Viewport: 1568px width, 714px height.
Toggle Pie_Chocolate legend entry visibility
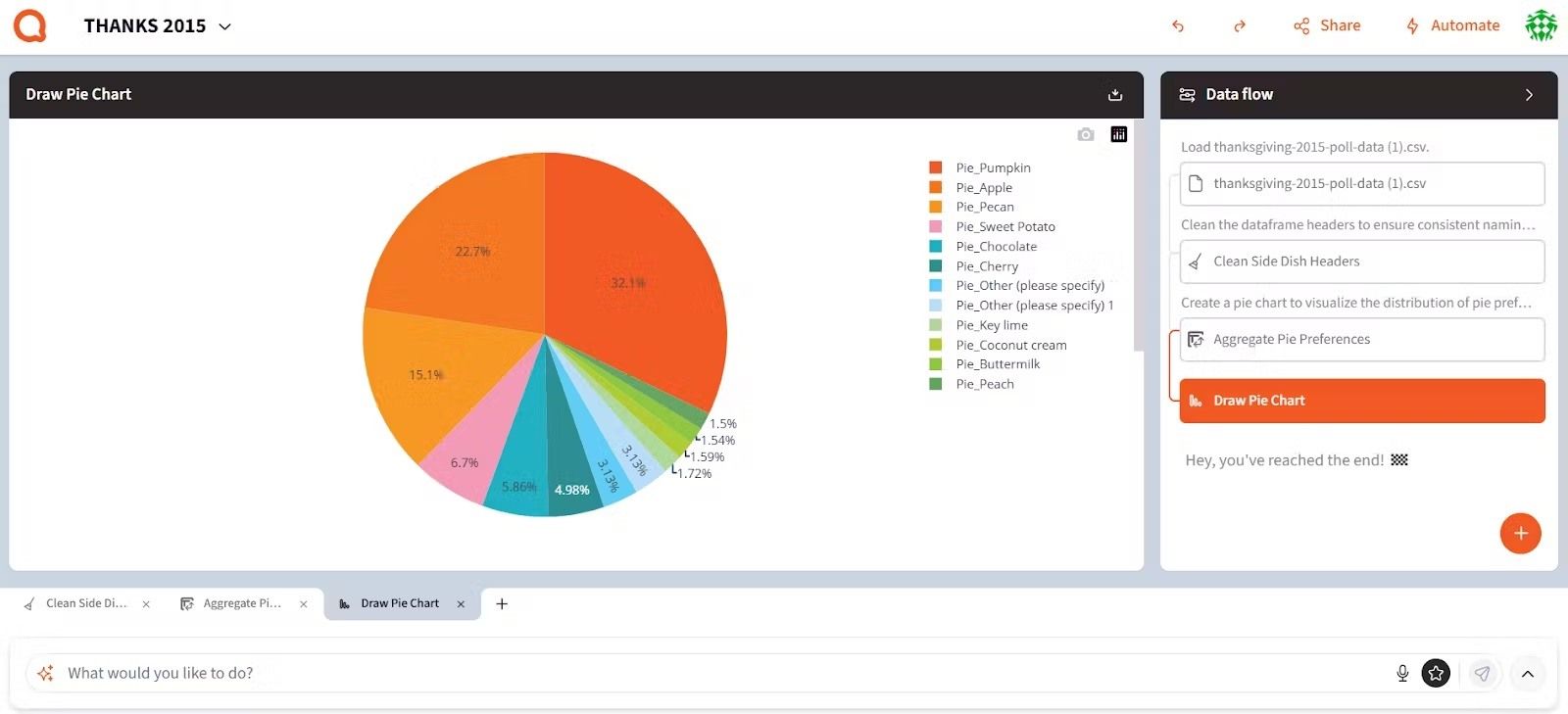(x=996, y=247)
